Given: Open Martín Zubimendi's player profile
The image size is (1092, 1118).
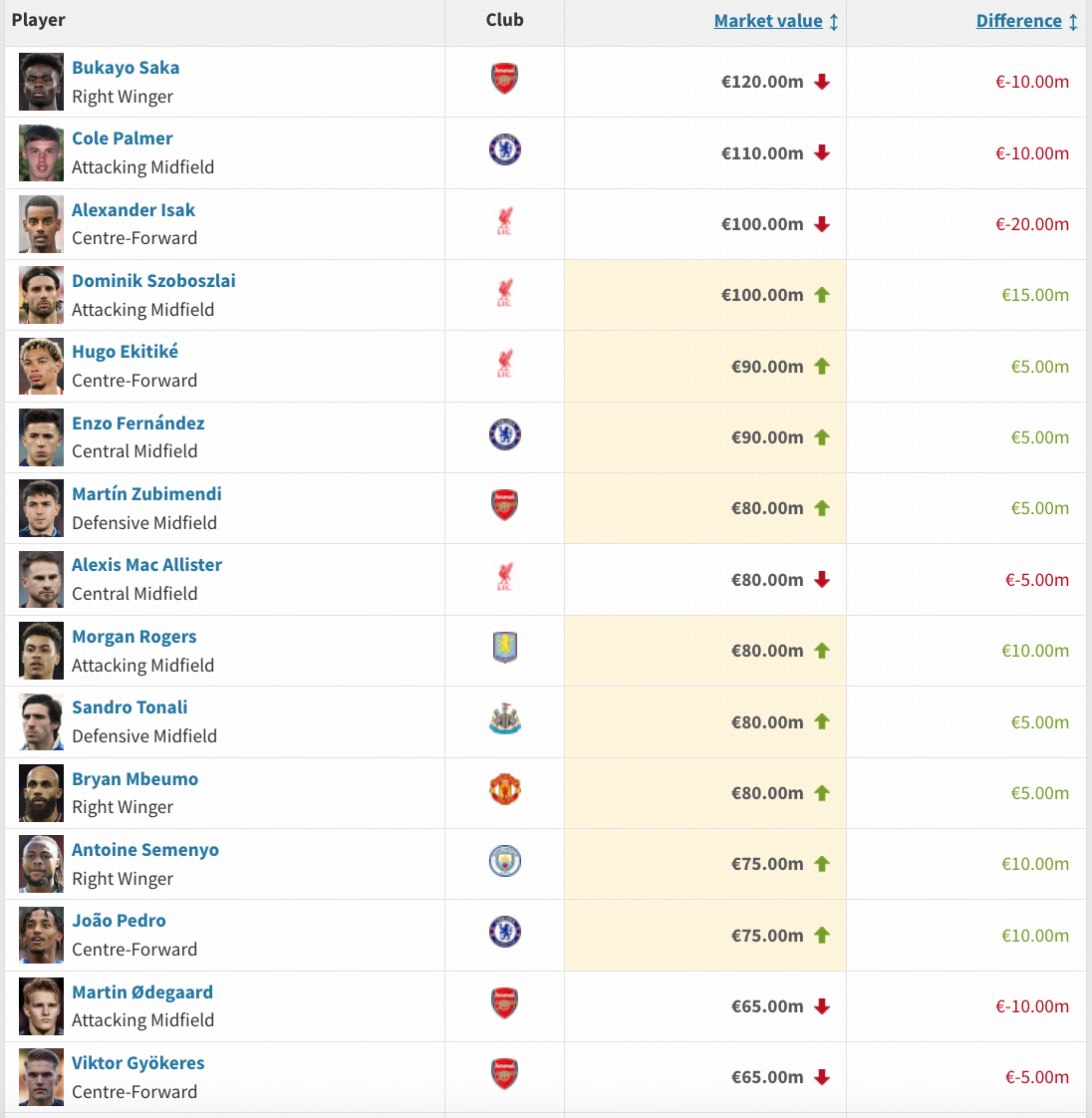Looking at the screenshot, I should [146, 494].
